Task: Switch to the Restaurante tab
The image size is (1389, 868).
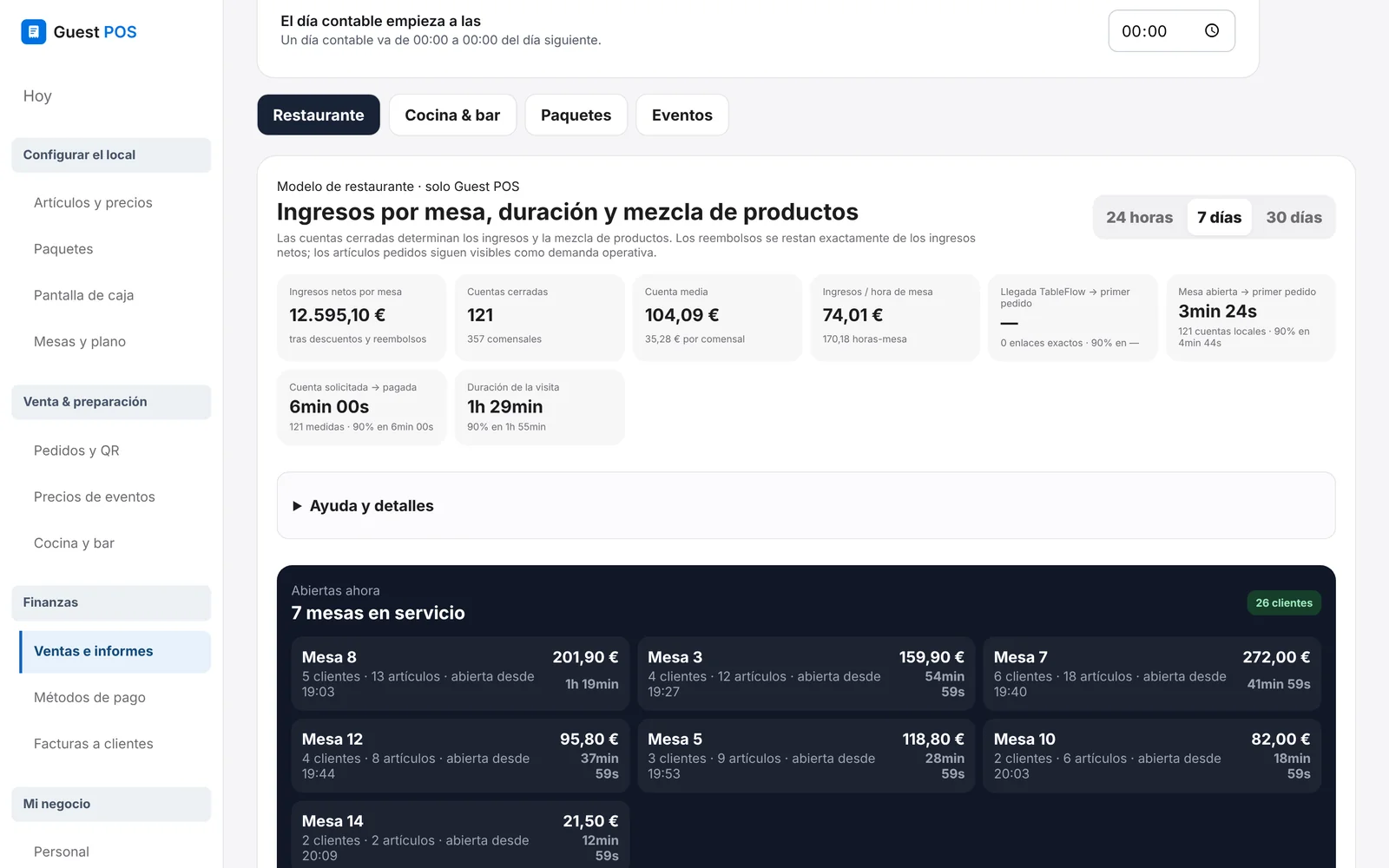Action: click(x=319, y=115)
